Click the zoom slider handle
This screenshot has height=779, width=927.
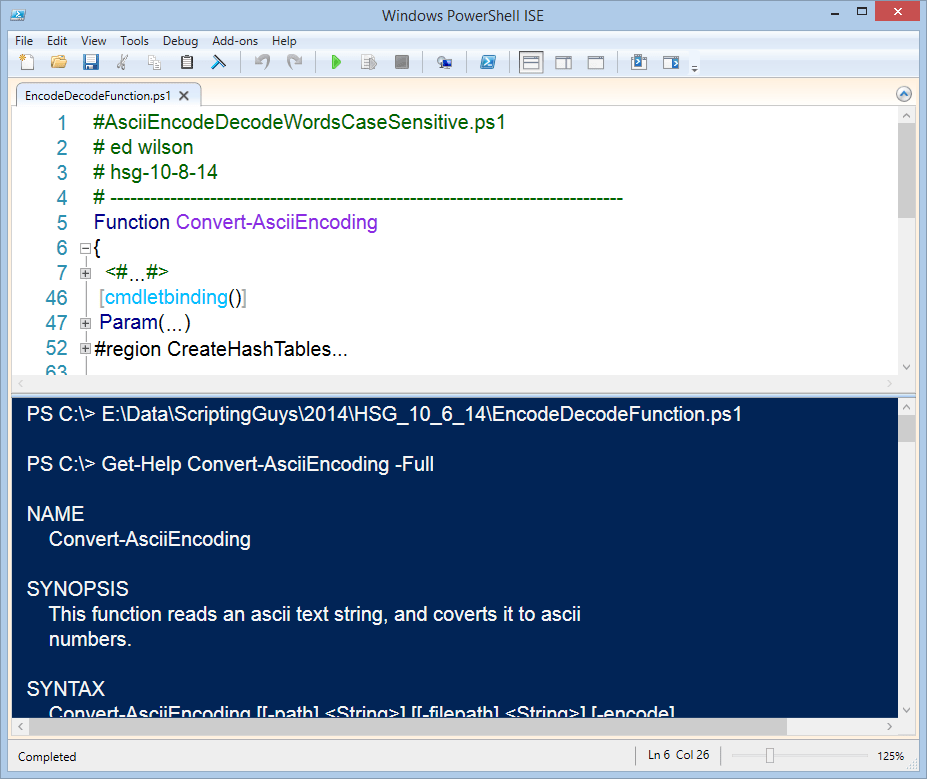click(769, 755)
